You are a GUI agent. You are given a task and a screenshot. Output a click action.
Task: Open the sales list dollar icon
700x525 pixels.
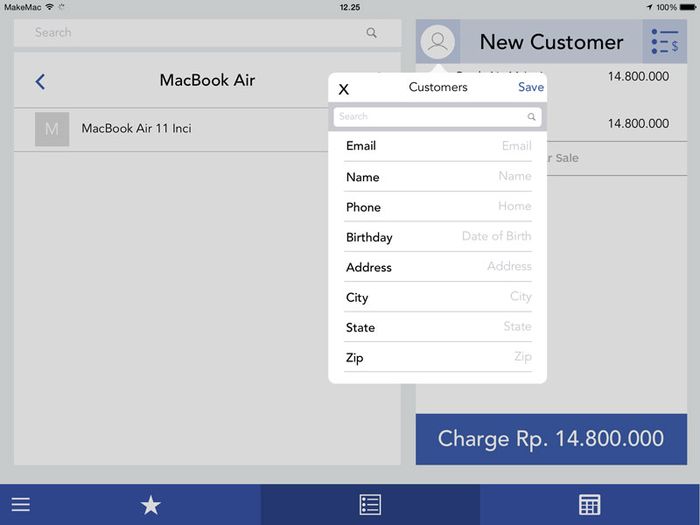(x=664, y=42)
